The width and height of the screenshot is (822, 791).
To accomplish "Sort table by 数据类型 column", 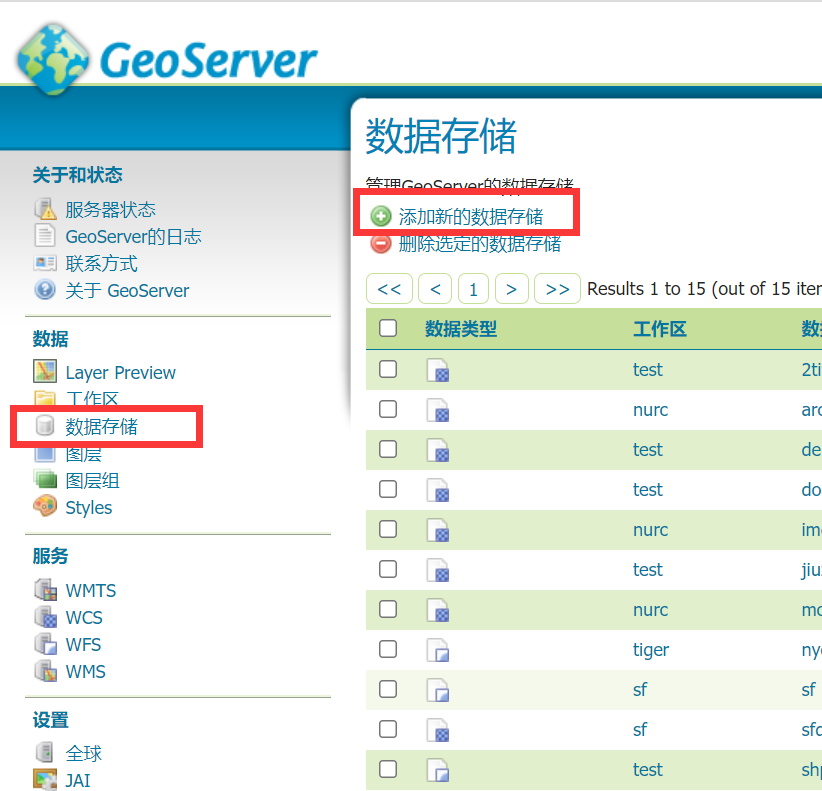I will tap(461, 329).
